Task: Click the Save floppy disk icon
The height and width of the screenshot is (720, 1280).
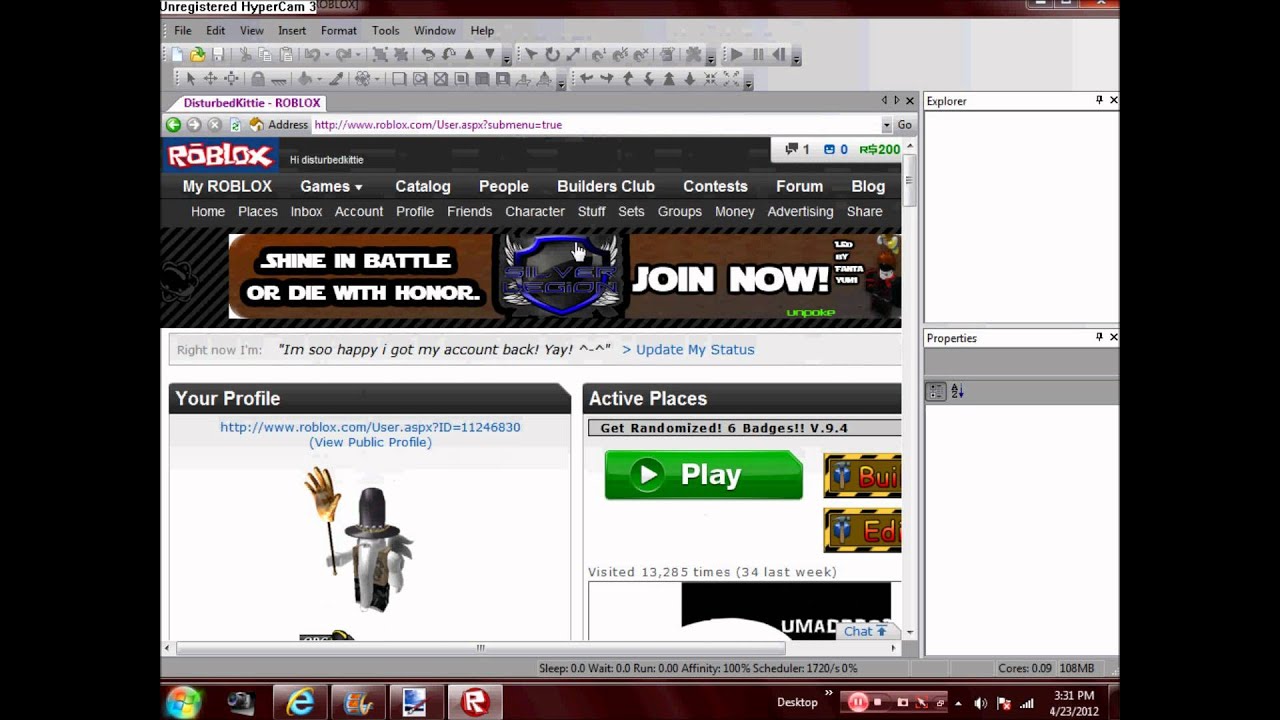Action: click(x=218, y=55)
